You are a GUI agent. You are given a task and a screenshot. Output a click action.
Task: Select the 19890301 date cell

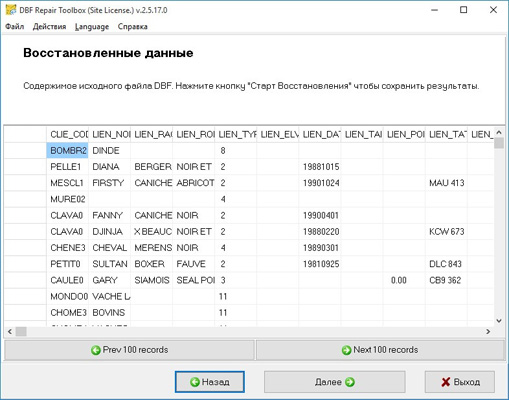click(x=320, y=248)
